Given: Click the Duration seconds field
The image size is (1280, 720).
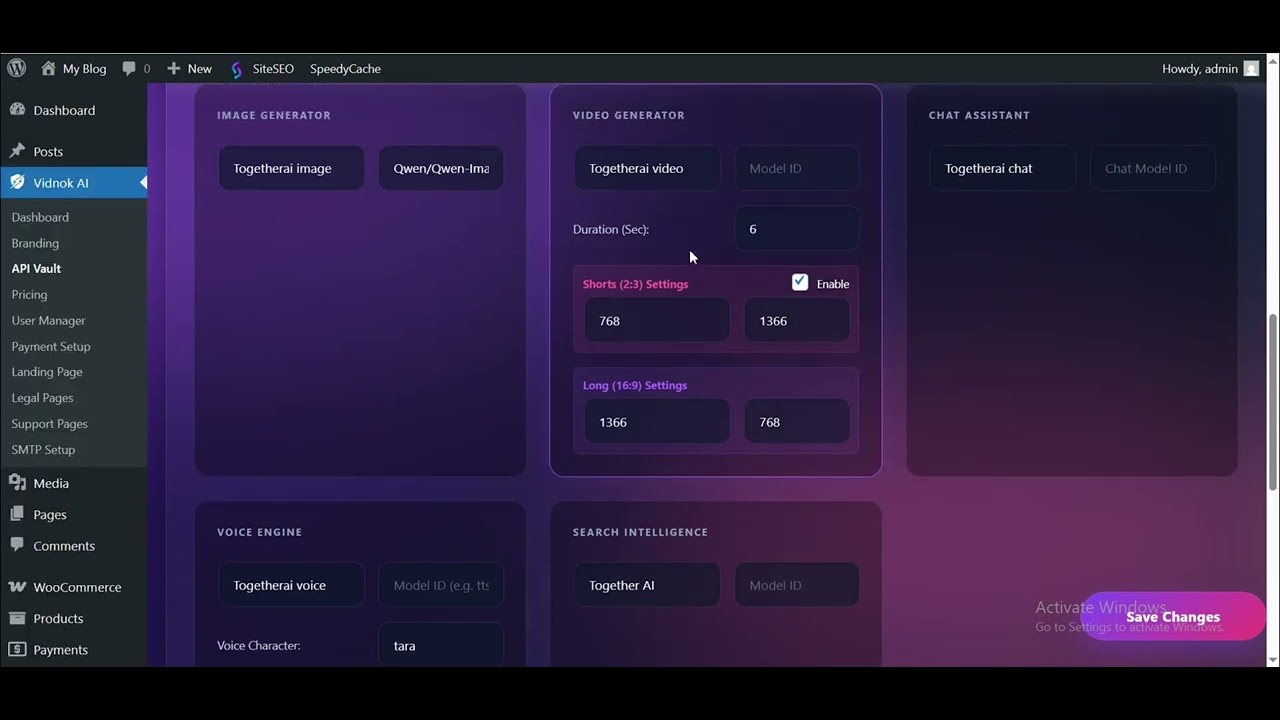Looking at the screenshot, I should 797,229.
